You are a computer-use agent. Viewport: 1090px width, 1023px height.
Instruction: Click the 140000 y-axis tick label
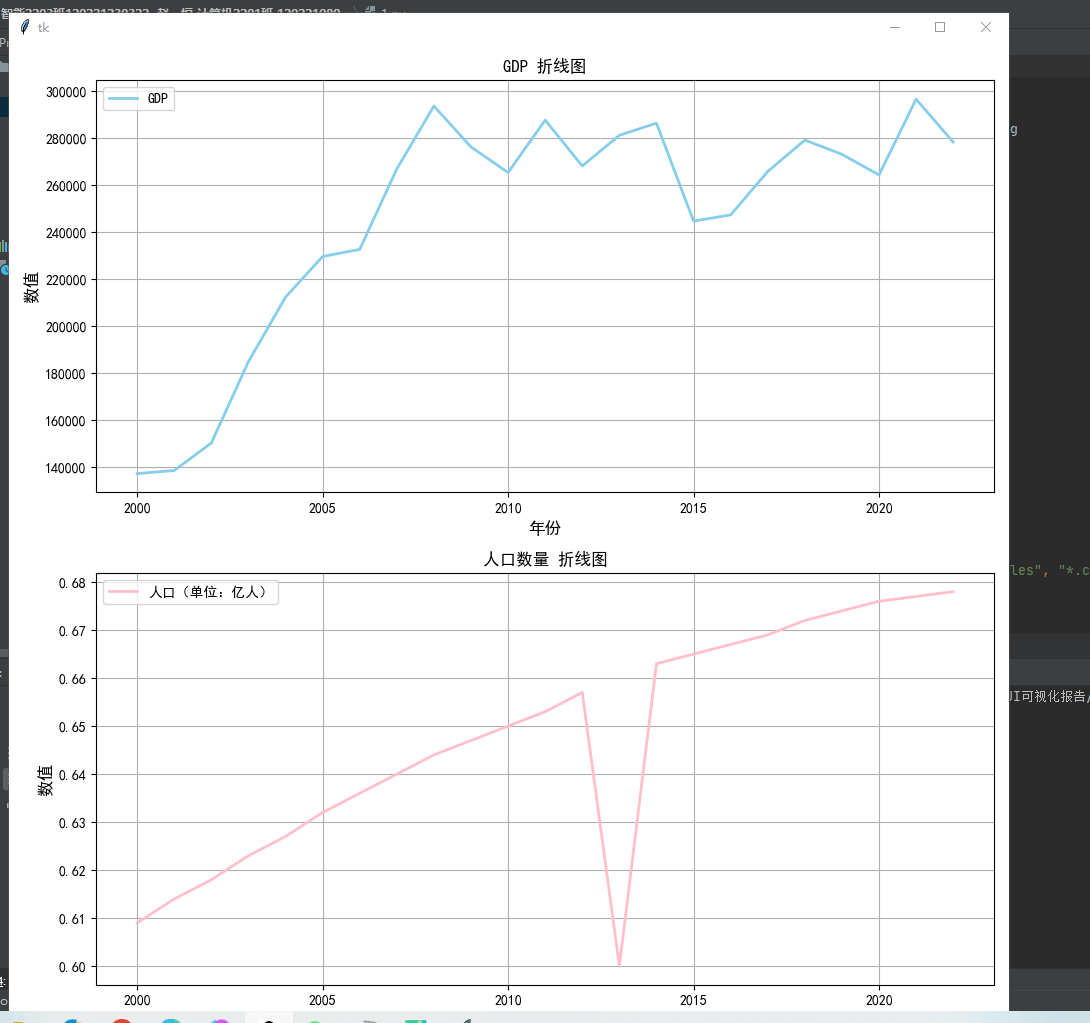(x=66, y=468)
